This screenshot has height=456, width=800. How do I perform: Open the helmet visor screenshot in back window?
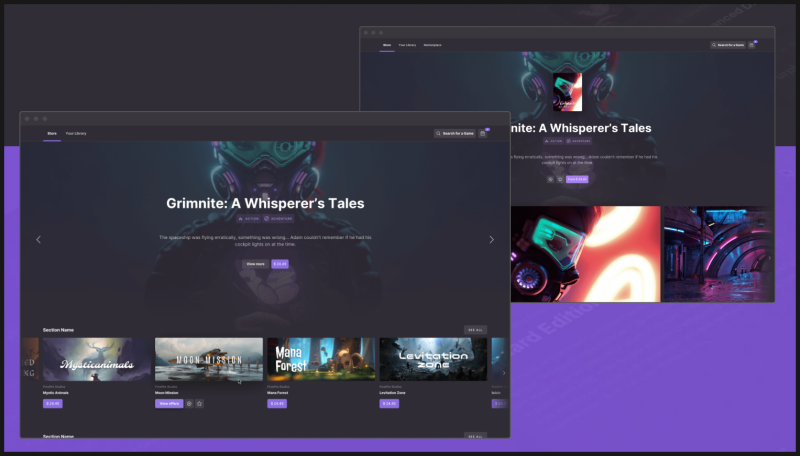tap(586, 254)
